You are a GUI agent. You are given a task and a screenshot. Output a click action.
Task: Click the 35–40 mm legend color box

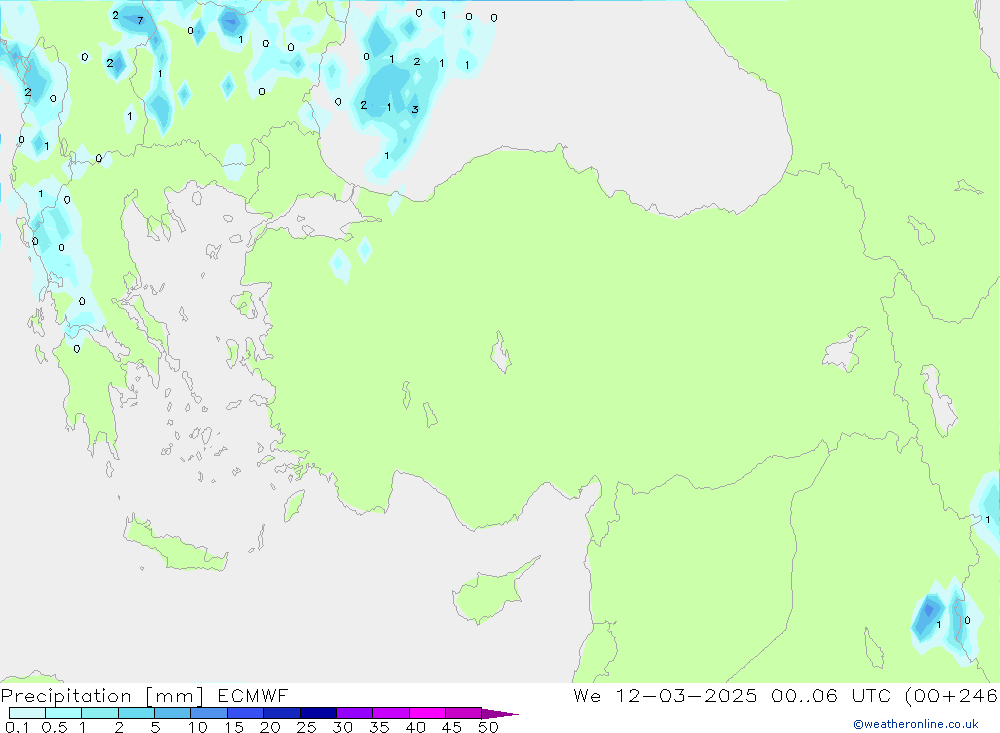pyautogui.click(x=391, y=713)
